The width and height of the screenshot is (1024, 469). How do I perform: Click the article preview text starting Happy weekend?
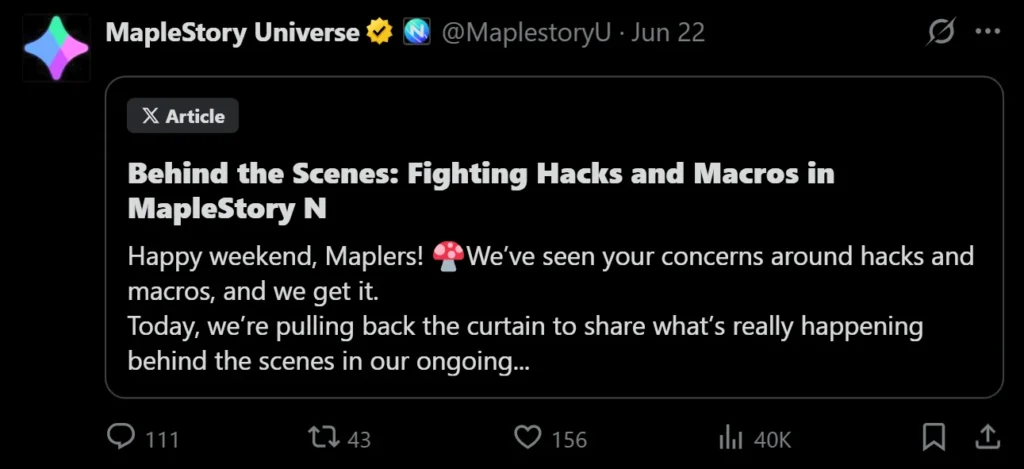point(550,308)
